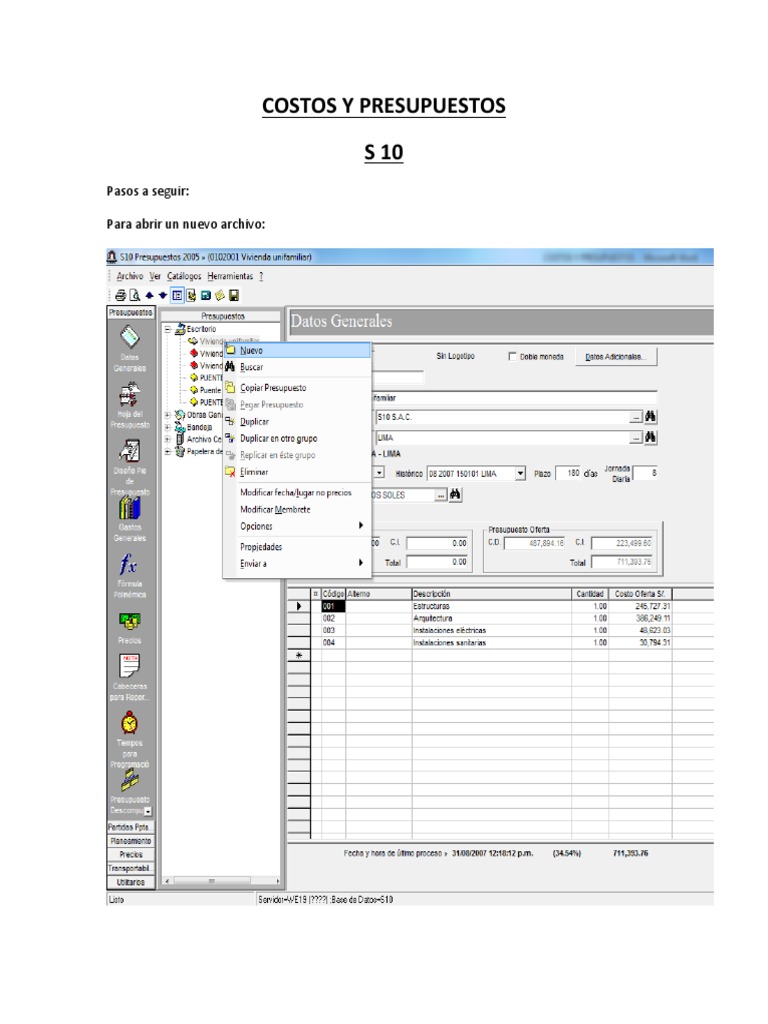Open the Herramientas menu
The image size is (768, 1024).
point(230,276)
